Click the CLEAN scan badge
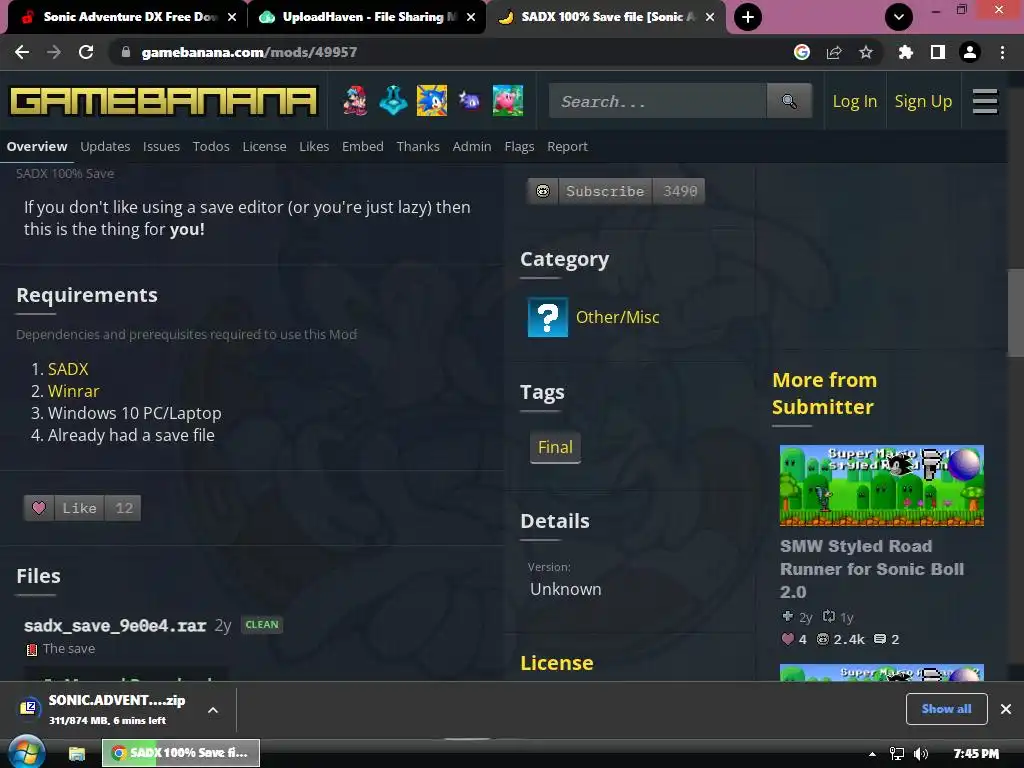Screen dimensions: 1024x768 262,625
